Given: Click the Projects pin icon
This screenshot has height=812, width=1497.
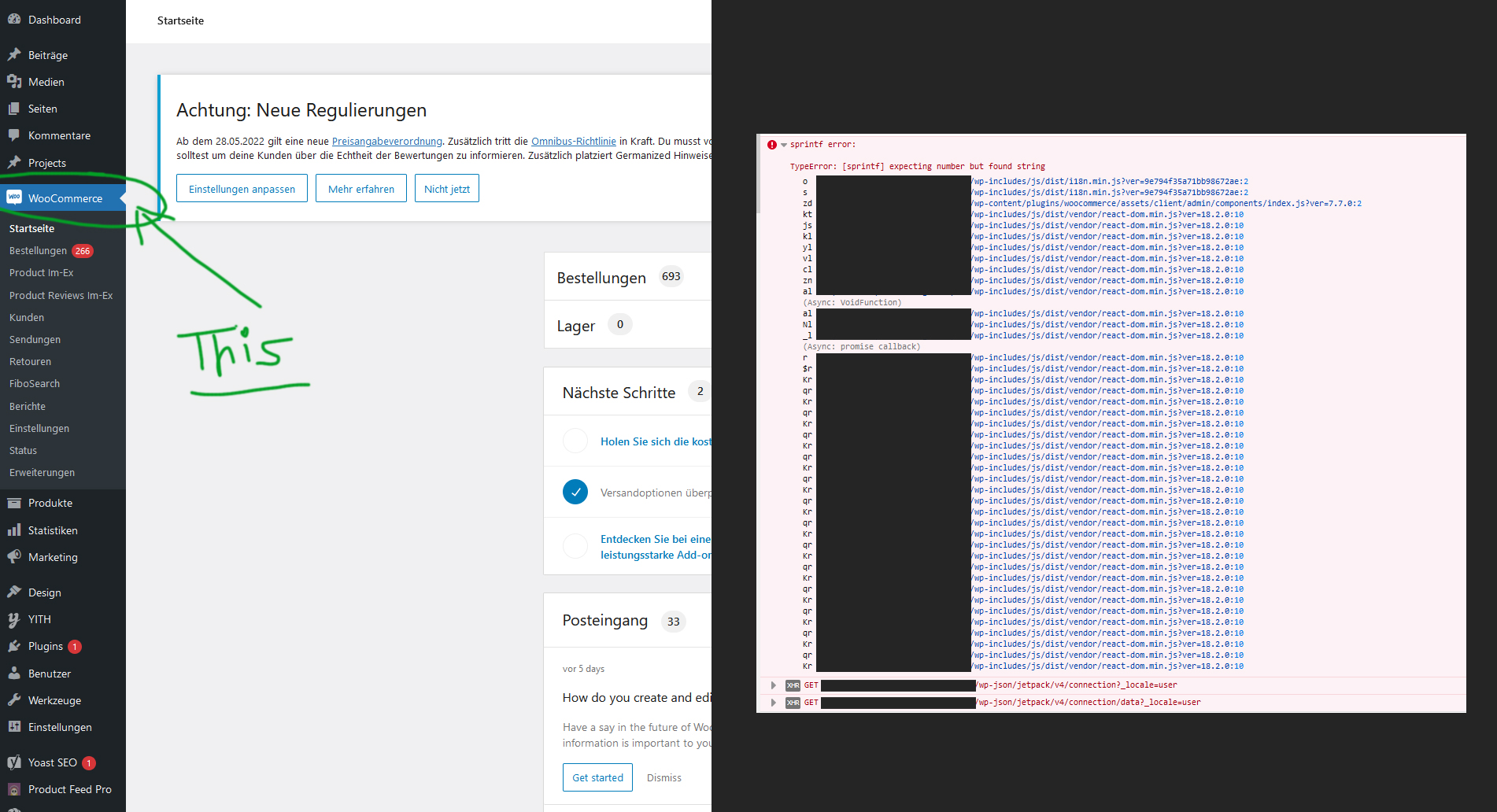Looking at the screenshot, I should (x=14, y=163).
